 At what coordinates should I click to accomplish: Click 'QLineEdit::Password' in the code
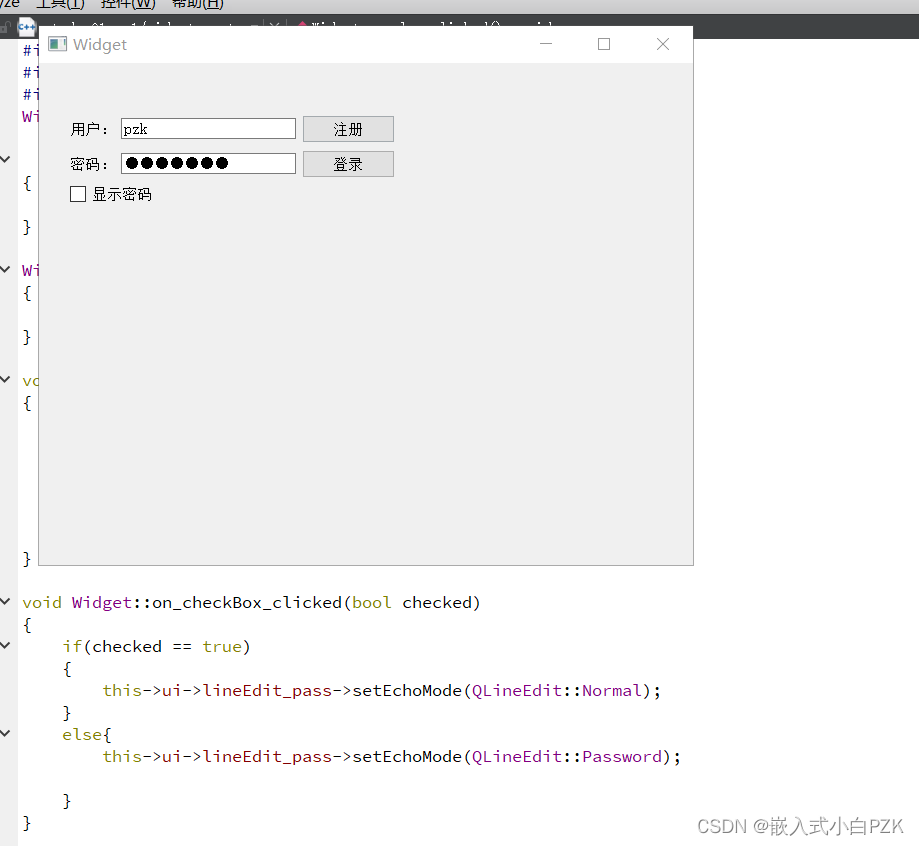pos(567,757)
